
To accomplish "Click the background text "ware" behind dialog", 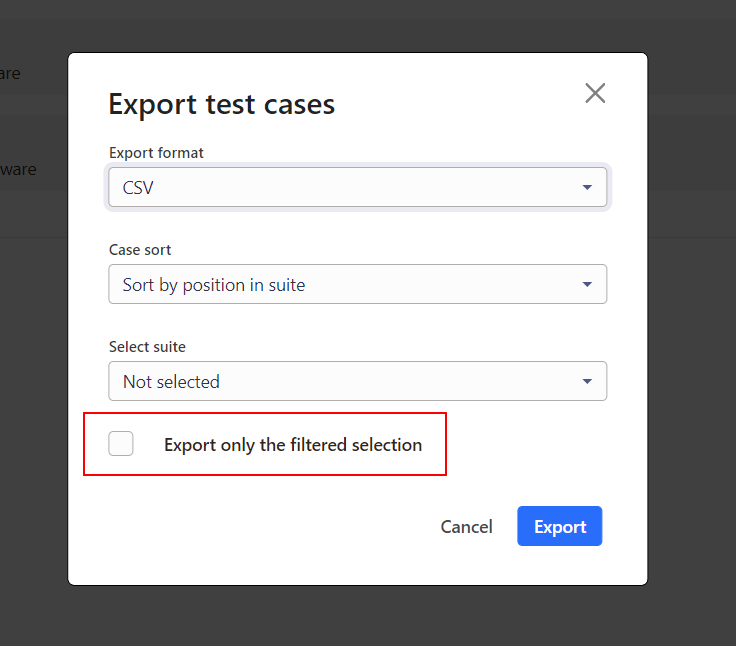I will (x=18, y=169).
